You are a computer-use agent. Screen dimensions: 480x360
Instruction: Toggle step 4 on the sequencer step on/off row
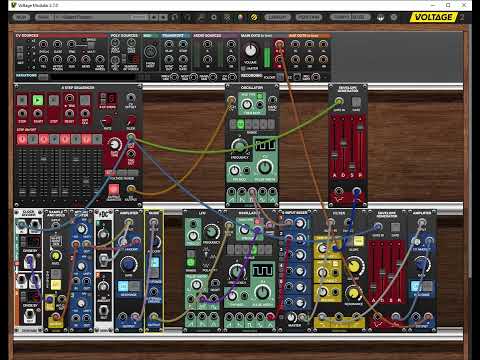tap(54, 139)
